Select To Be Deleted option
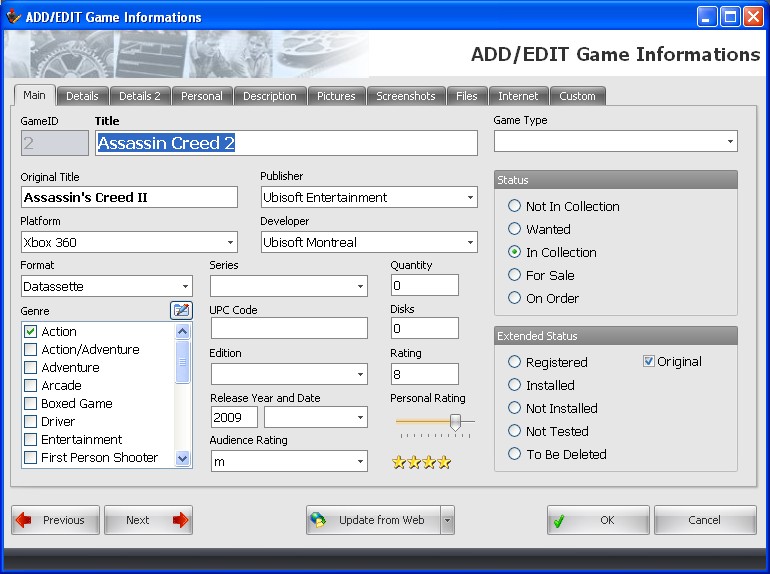The height and width of the screenshot is (574, 770). pyautogui.click(x=514, y=454)
